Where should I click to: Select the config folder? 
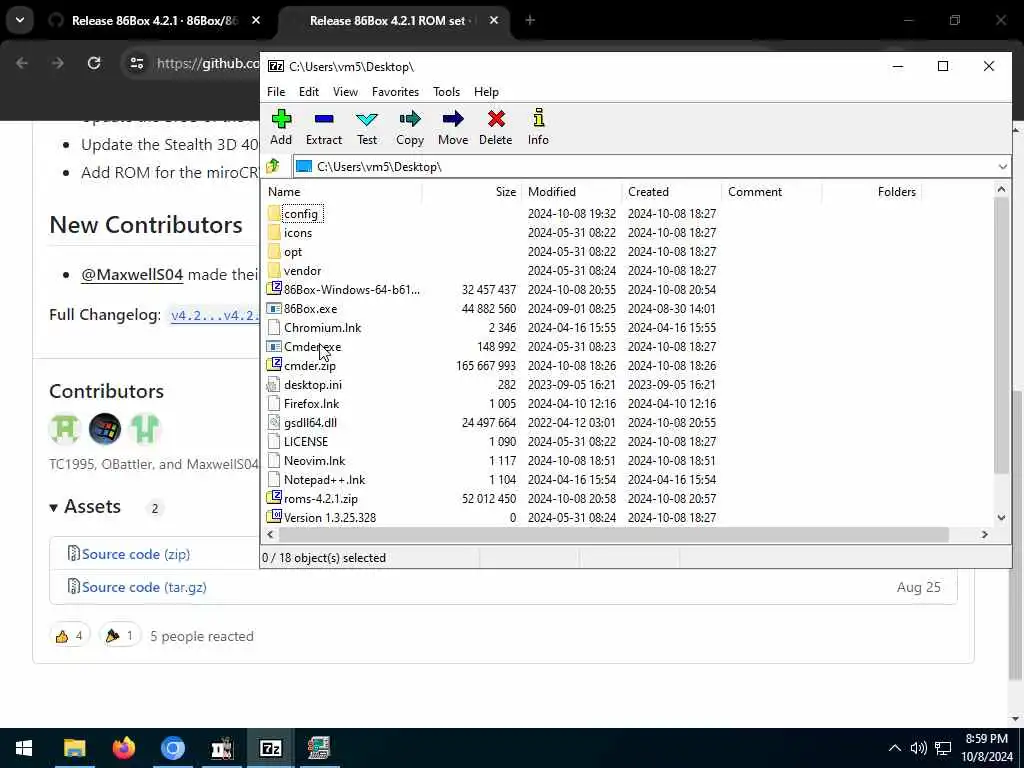pyautogui.click(x=300, y=214)
